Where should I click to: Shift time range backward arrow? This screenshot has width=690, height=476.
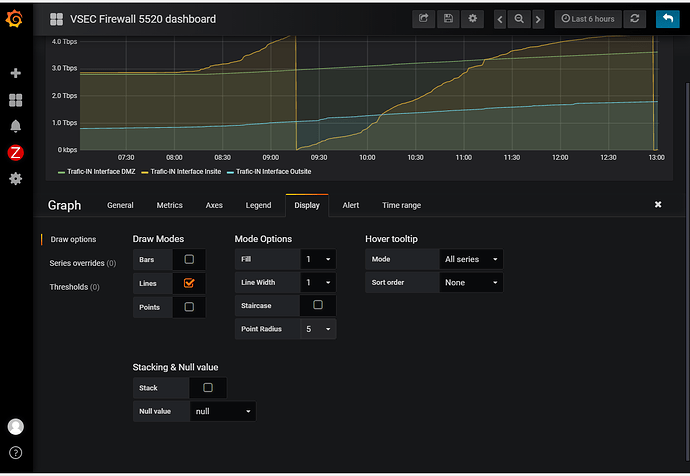point(500,19)
